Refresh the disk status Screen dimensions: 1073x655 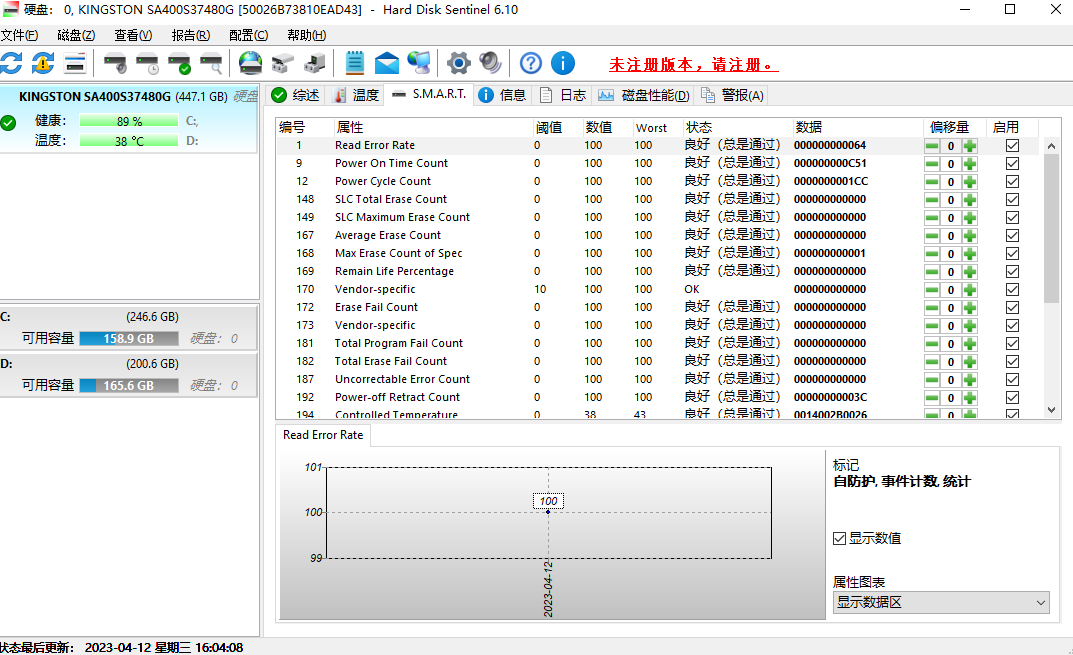(x=13, y=62)
